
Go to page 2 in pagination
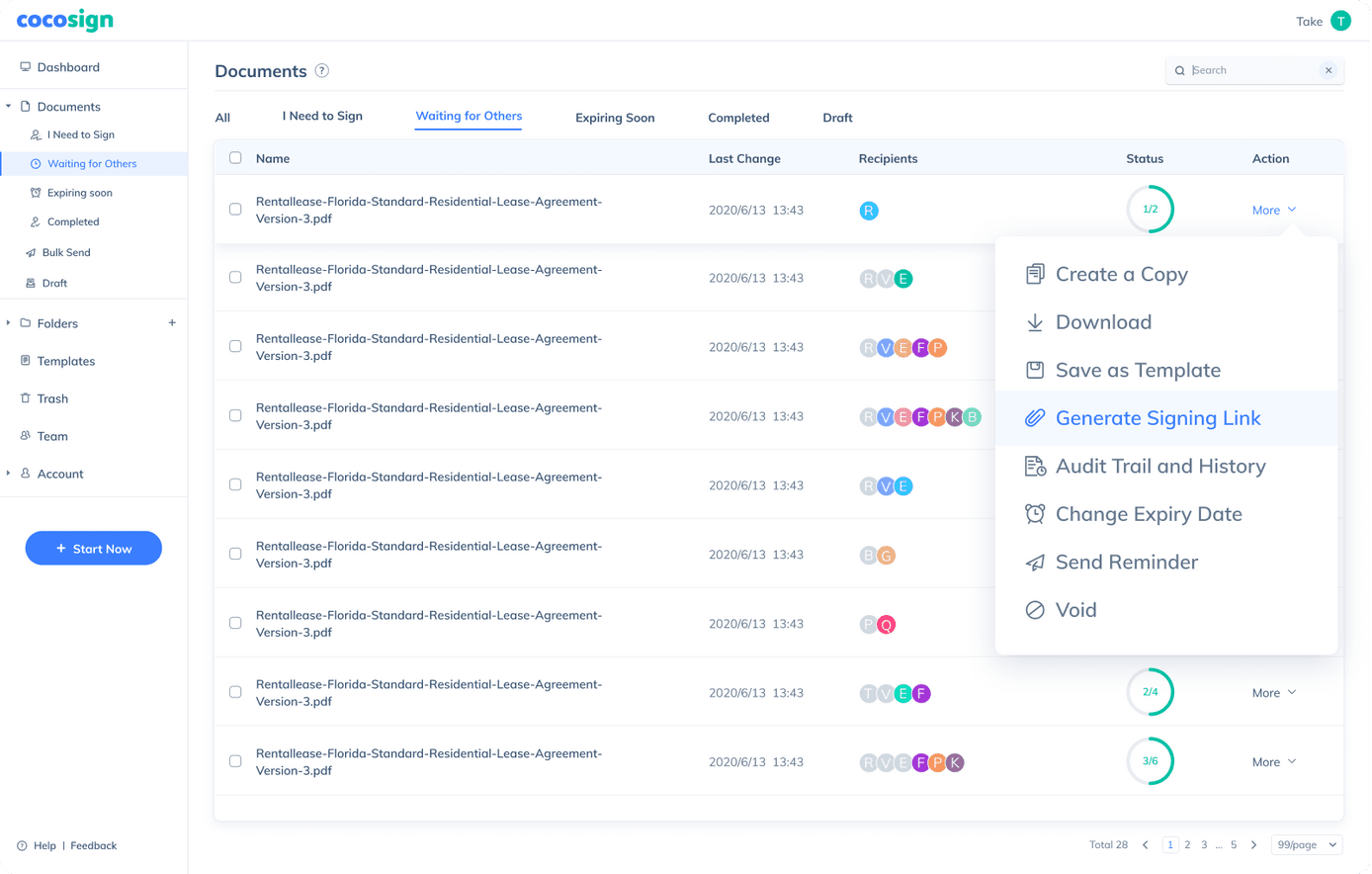pos(1187,845)
